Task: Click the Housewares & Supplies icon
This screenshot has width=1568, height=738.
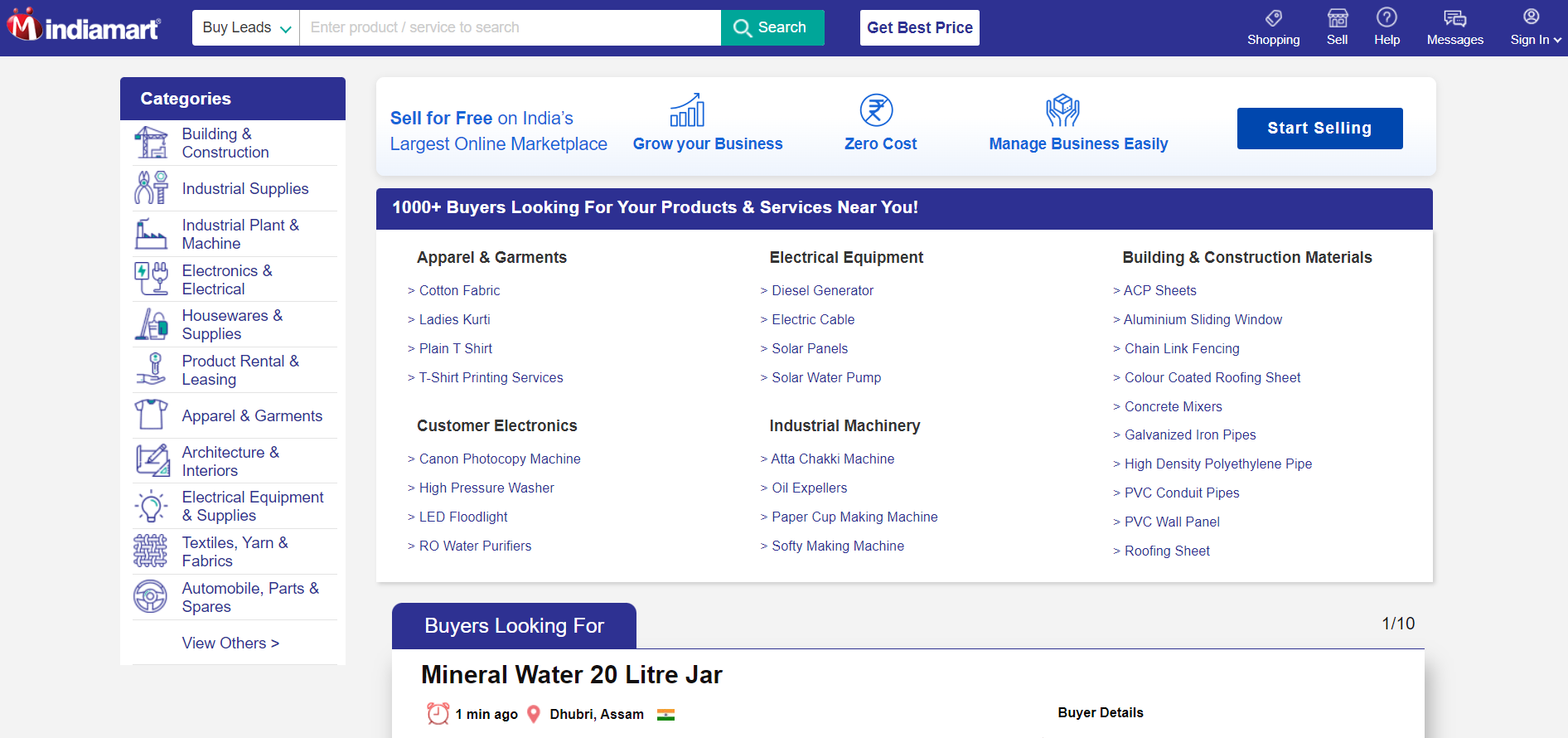Action: [151, 324]
